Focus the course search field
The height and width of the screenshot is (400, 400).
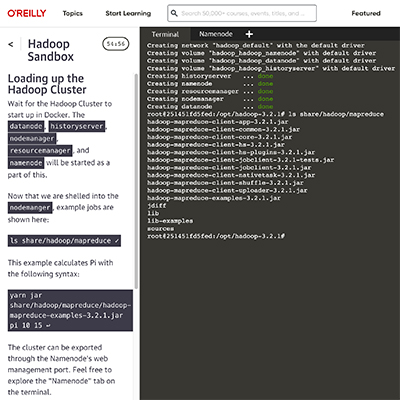click(242, 13)
